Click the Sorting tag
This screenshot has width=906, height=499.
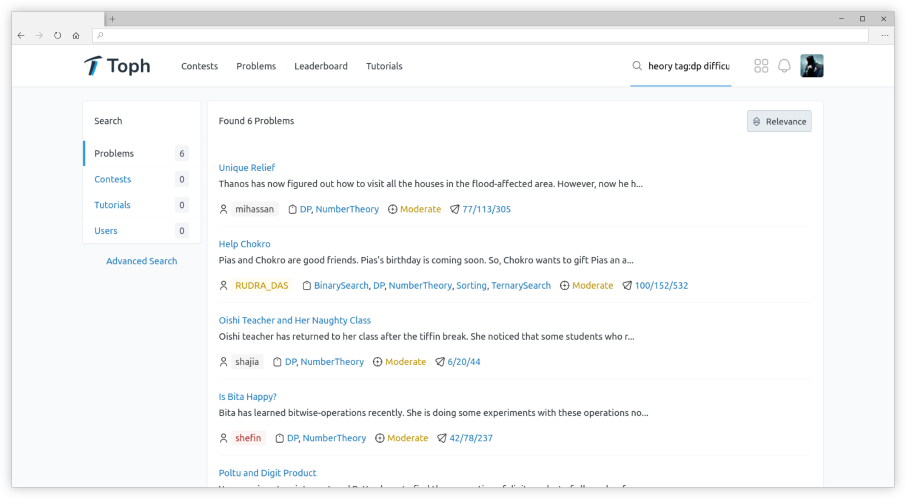pos(471,285)
